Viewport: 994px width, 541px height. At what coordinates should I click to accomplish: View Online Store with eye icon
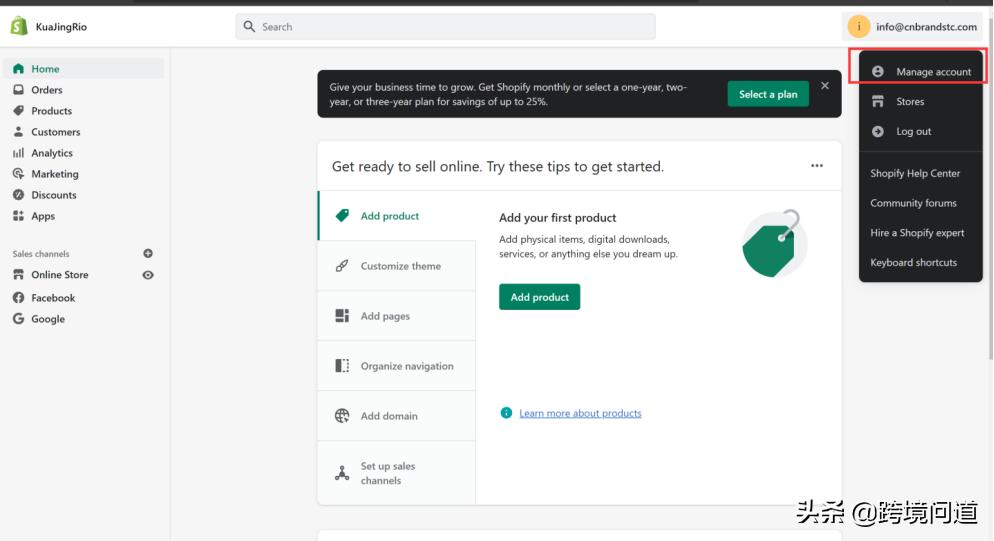click(x=148, y=275)
